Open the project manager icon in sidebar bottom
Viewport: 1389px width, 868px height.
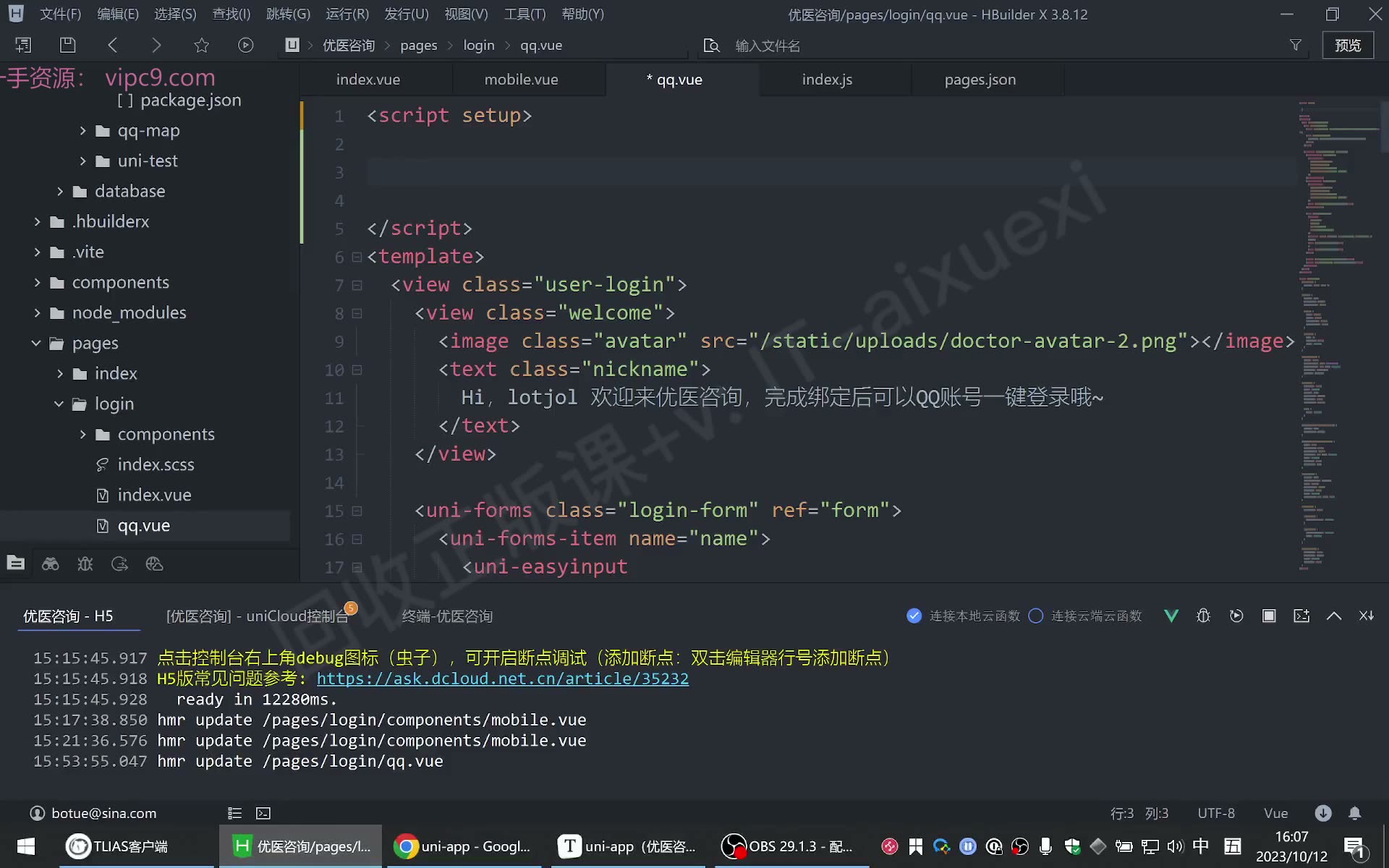[x=16, y=563]
